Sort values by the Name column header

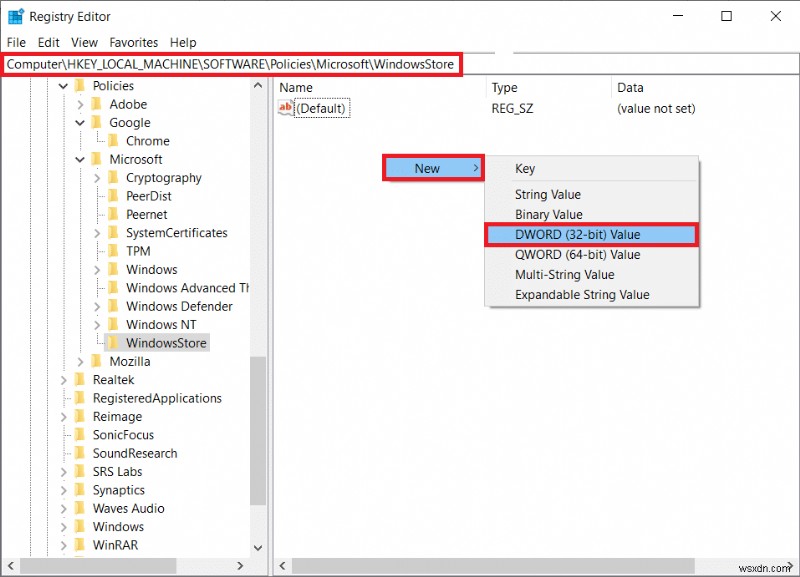click(295, 87)
